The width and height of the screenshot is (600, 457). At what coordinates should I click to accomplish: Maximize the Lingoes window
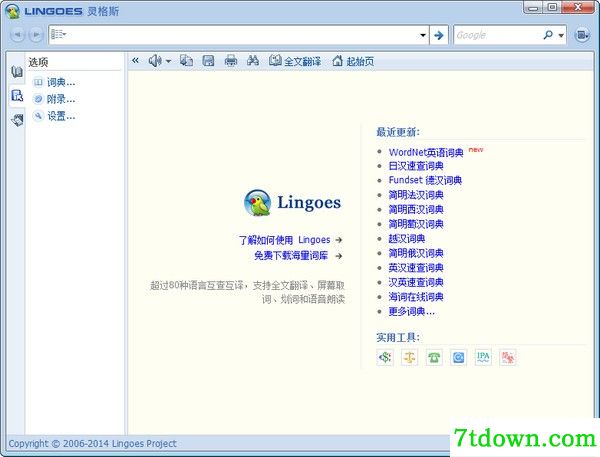(552, 7)
